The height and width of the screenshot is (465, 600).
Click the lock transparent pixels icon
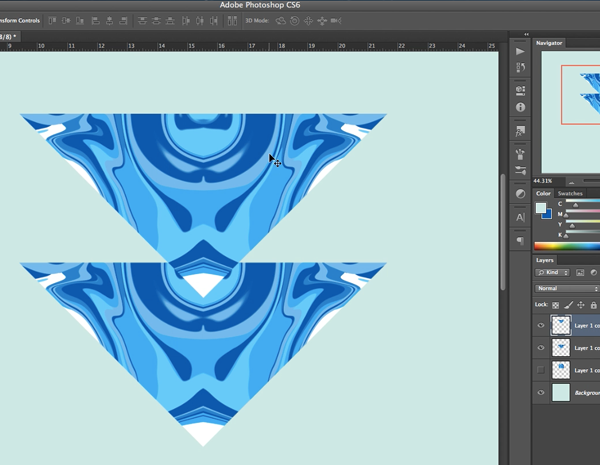pyautogui.click(x=556, y=304)
